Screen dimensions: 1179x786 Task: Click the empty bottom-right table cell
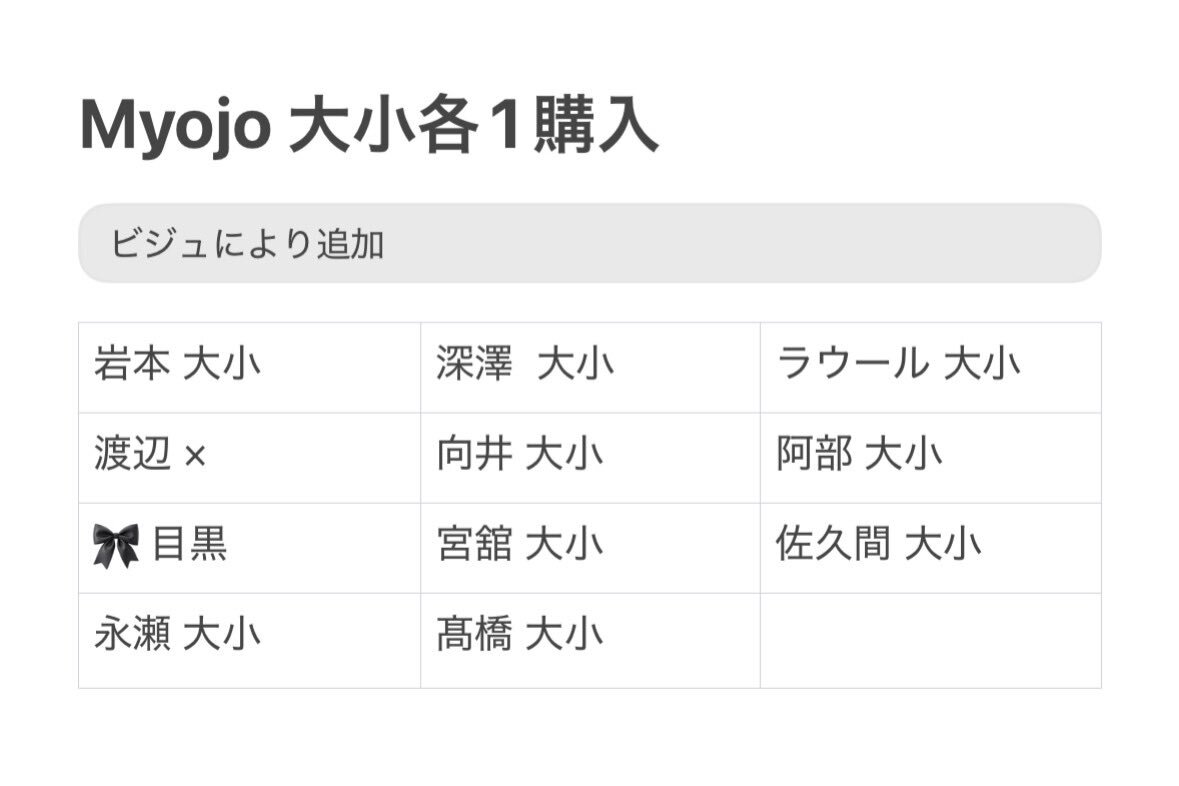tap(931, 641)
